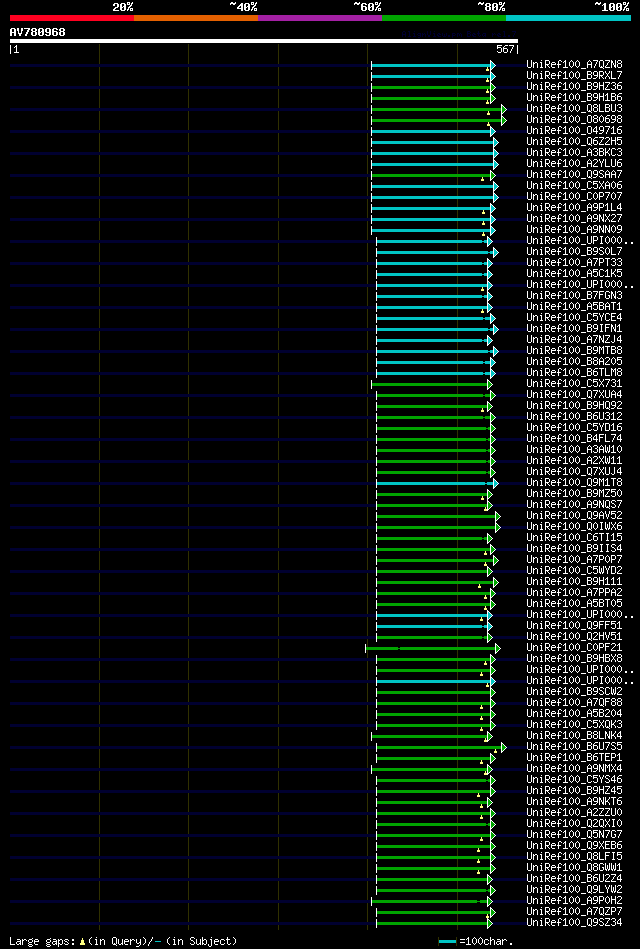Screen dimensions: 640x949
Task: Select hit label UniRef100_C5X731
Action: (574, 384)
